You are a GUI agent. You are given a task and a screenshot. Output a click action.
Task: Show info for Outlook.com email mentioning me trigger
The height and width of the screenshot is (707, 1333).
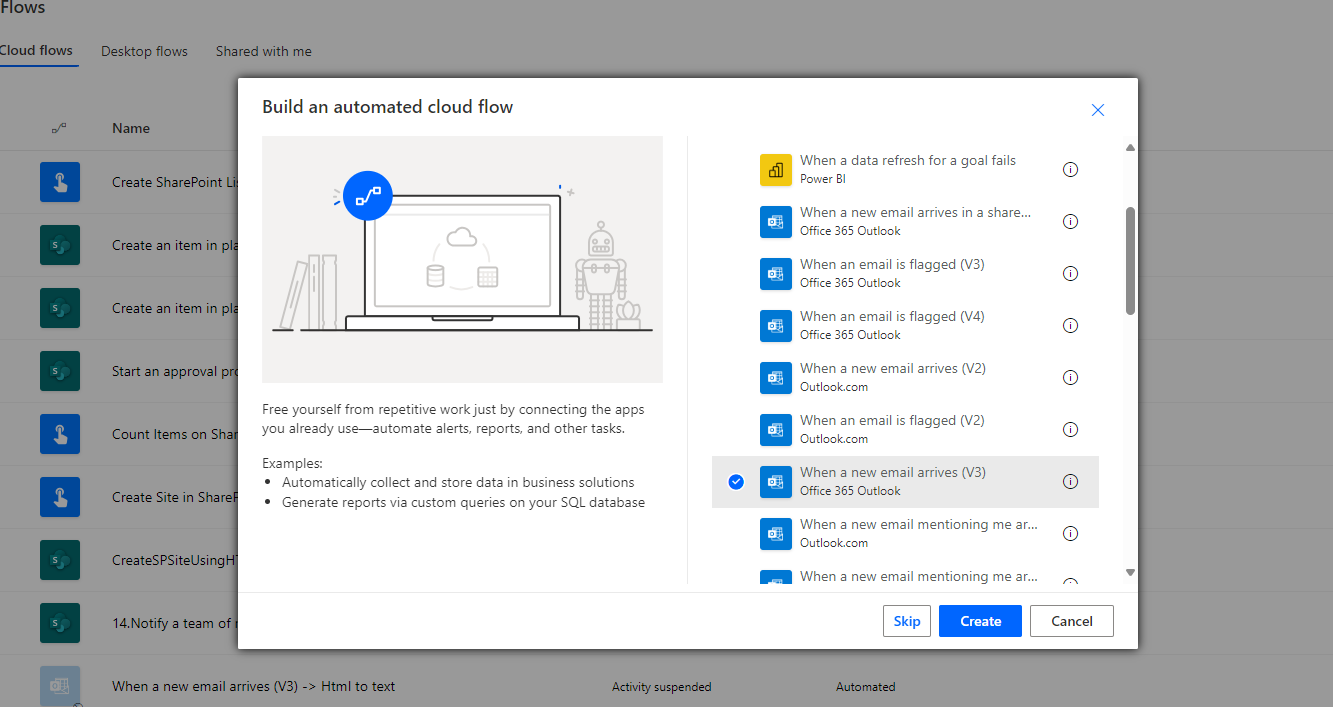click(x=1070, y=534)
